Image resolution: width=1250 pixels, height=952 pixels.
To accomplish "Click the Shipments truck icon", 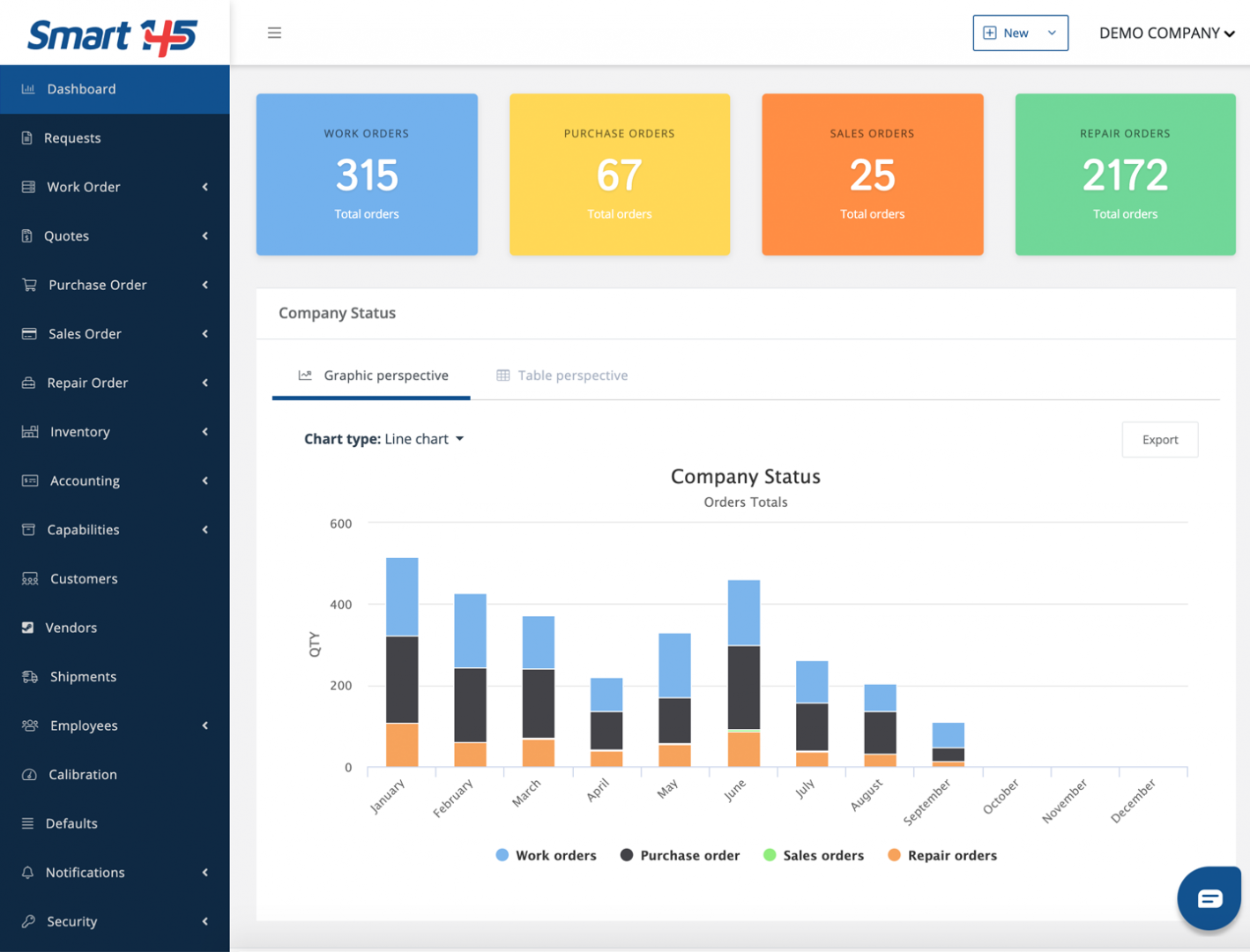I will click(26, 676).
